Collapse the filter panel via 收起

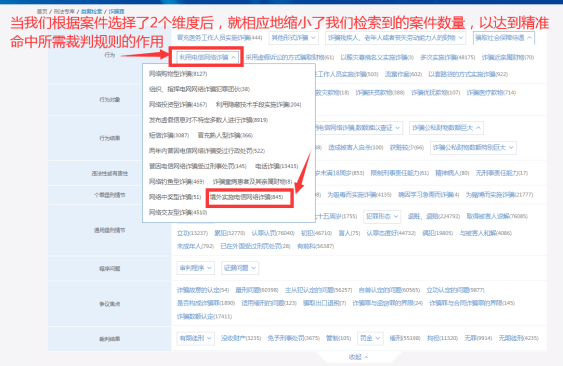pos(358,357)
